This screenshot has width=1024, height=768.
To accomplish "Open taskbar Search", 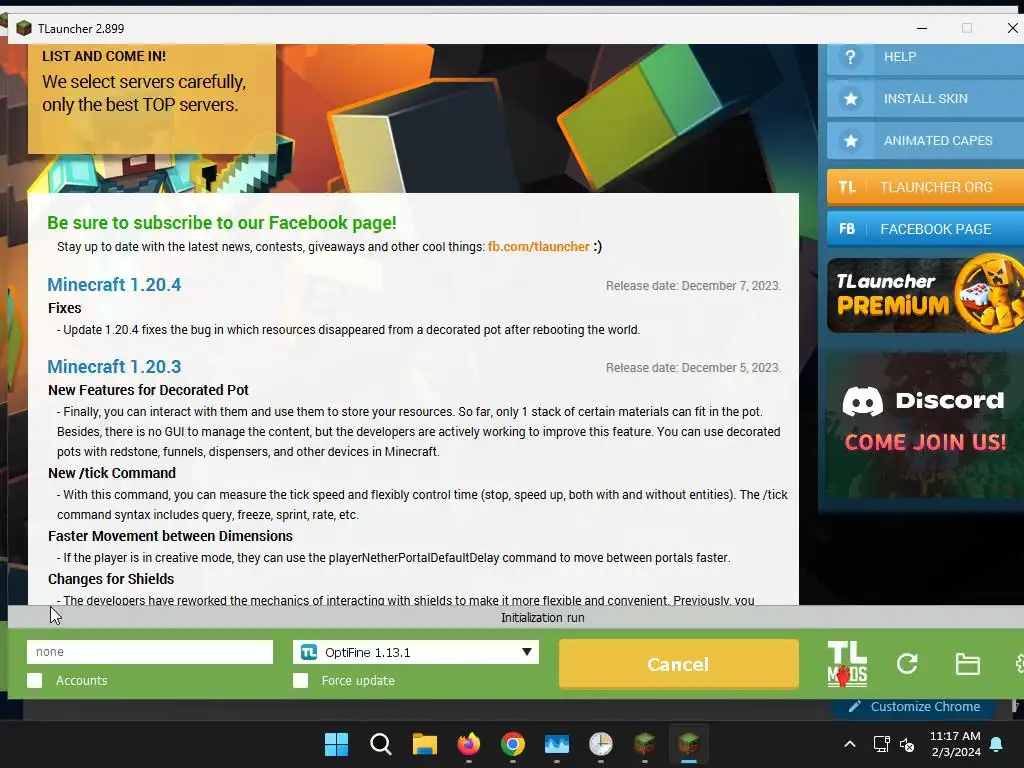I will click(380, 744).
